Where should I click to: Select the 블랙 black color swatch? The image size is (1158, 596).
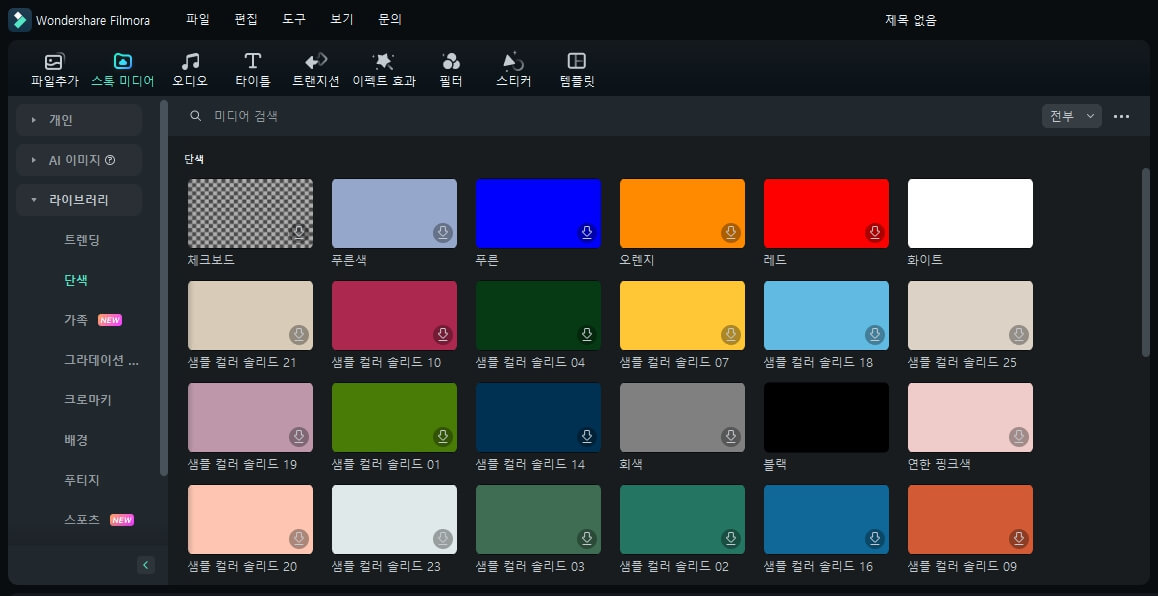826,417
